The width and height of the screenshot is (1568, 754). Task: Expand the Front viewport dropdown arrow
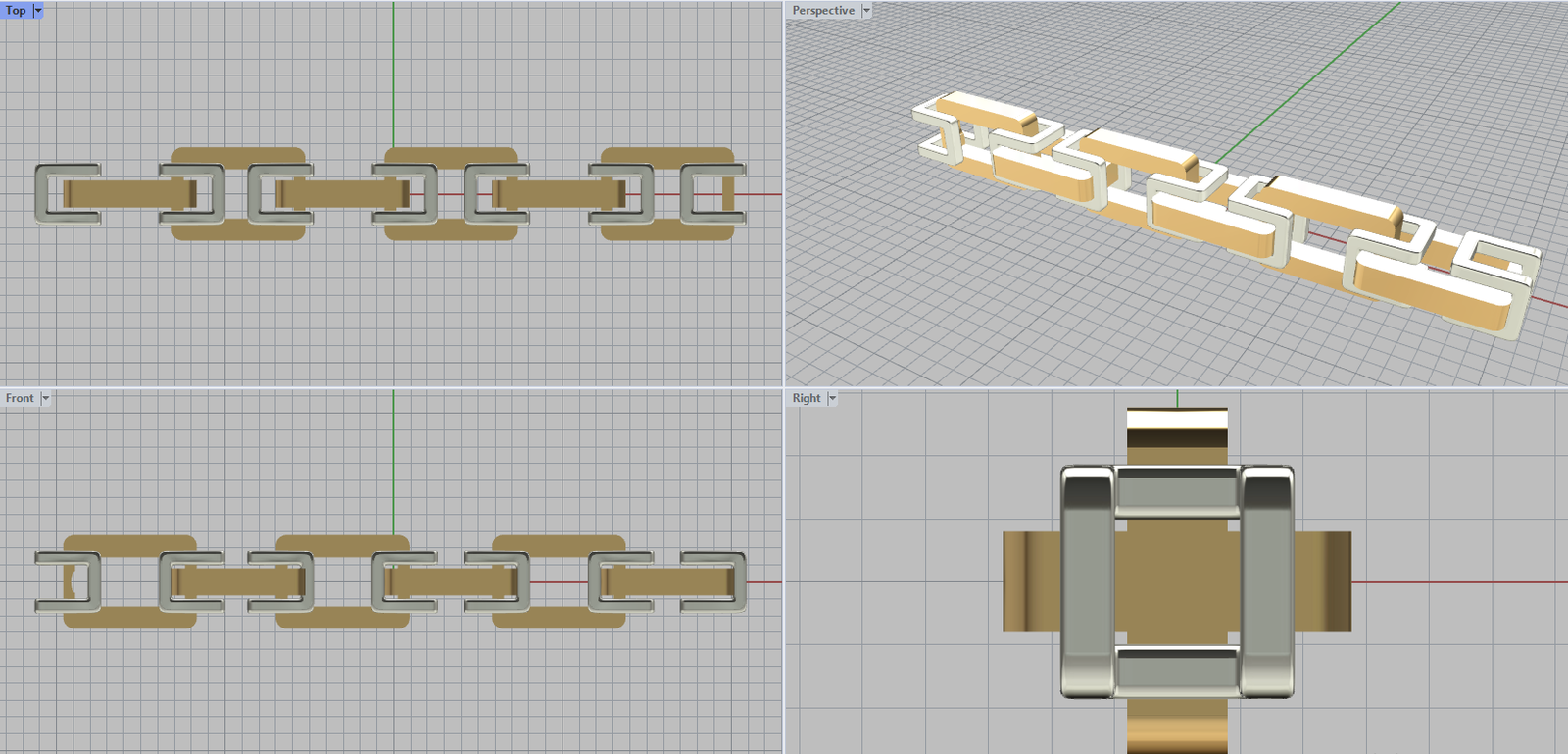45,398
